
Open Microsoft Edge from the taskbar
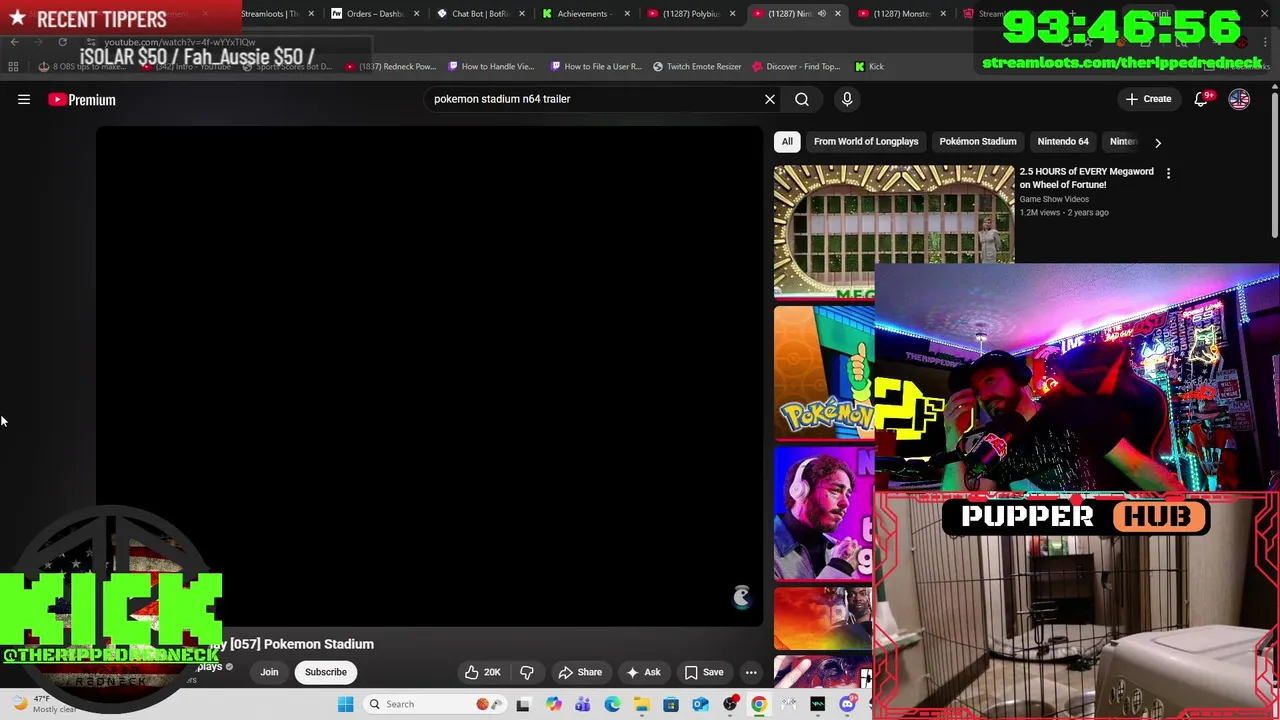[612, 704]
